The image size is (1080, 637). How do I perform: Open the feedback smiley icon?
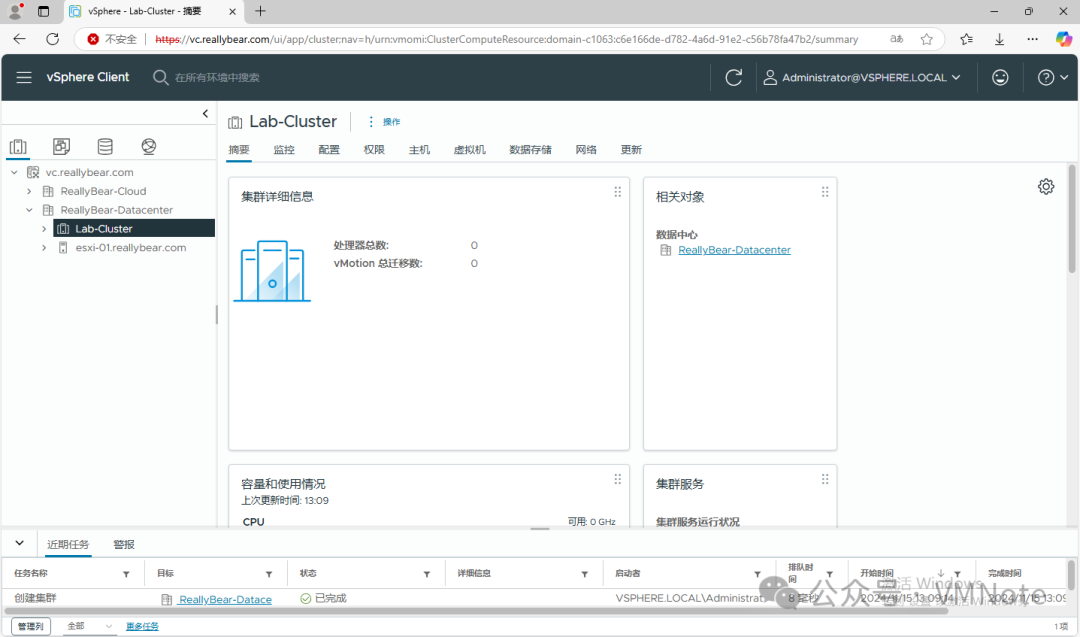(x=1000, y=77)
